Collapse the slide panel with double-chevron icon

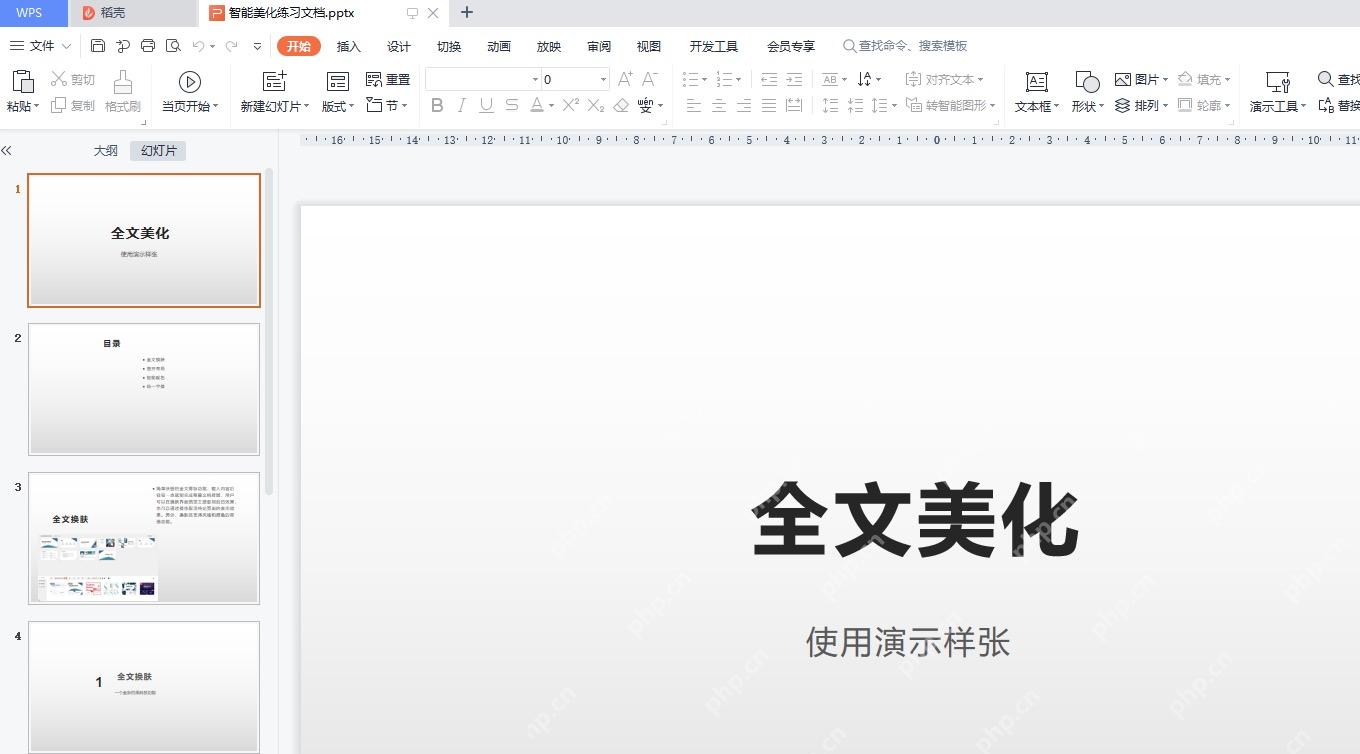[6, 151]
